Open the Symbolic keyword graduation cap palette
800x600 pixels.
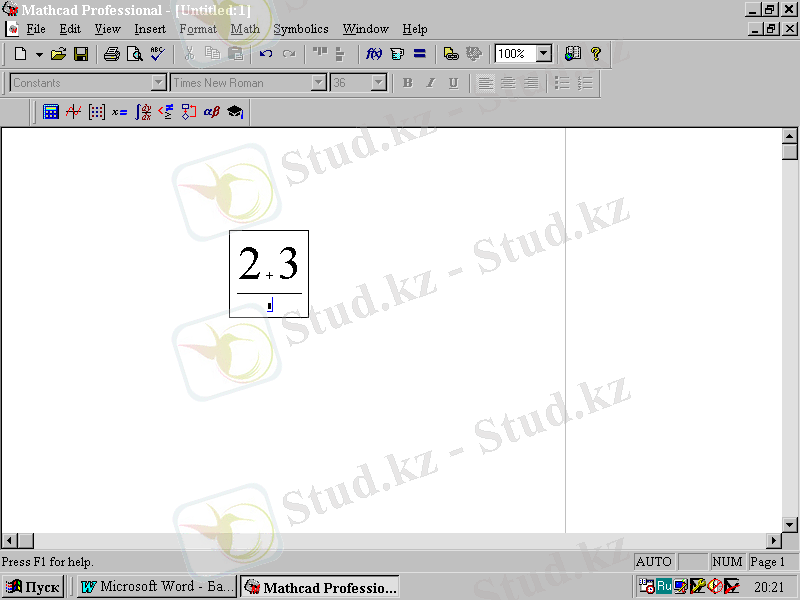click(x=235, y=112)
